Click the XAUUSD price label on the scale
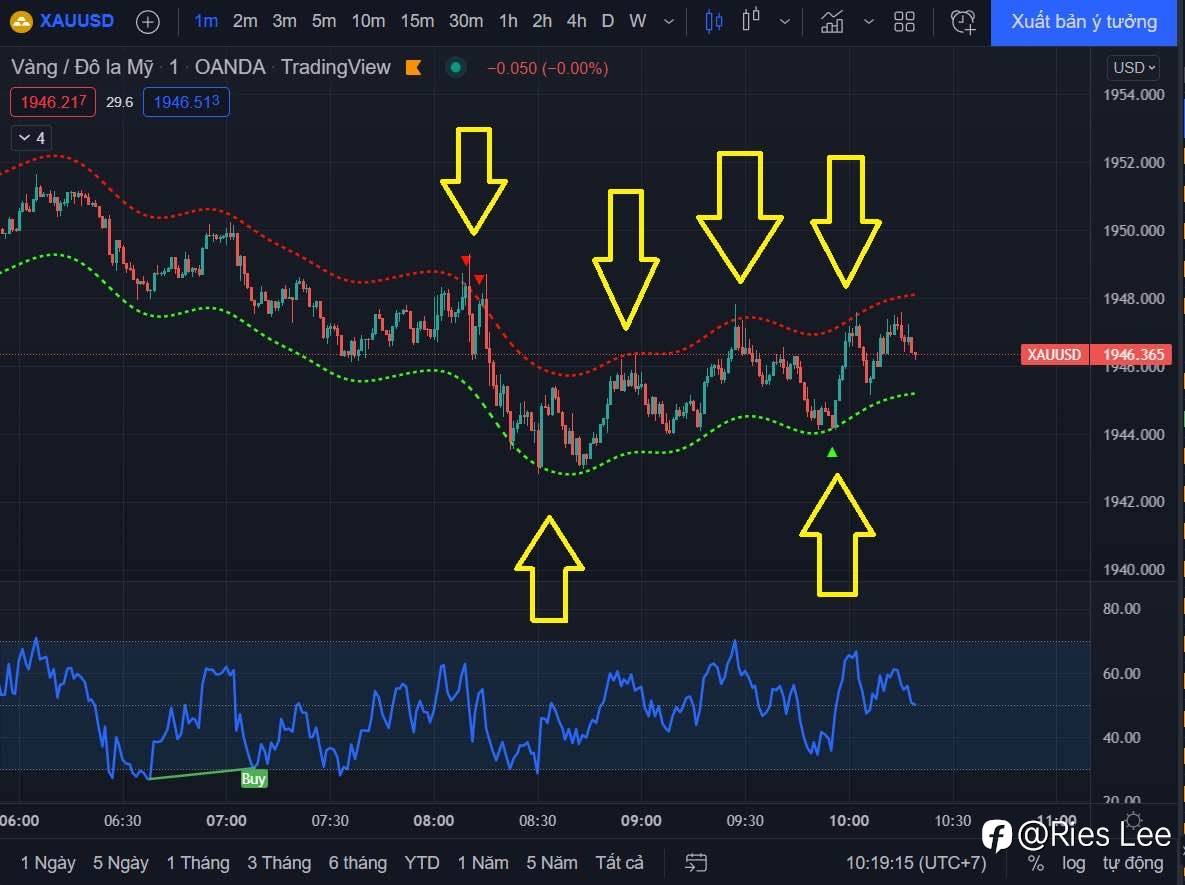This screenshot has height=885, width=1185. pyautogui.click(x=1054, y=354)
